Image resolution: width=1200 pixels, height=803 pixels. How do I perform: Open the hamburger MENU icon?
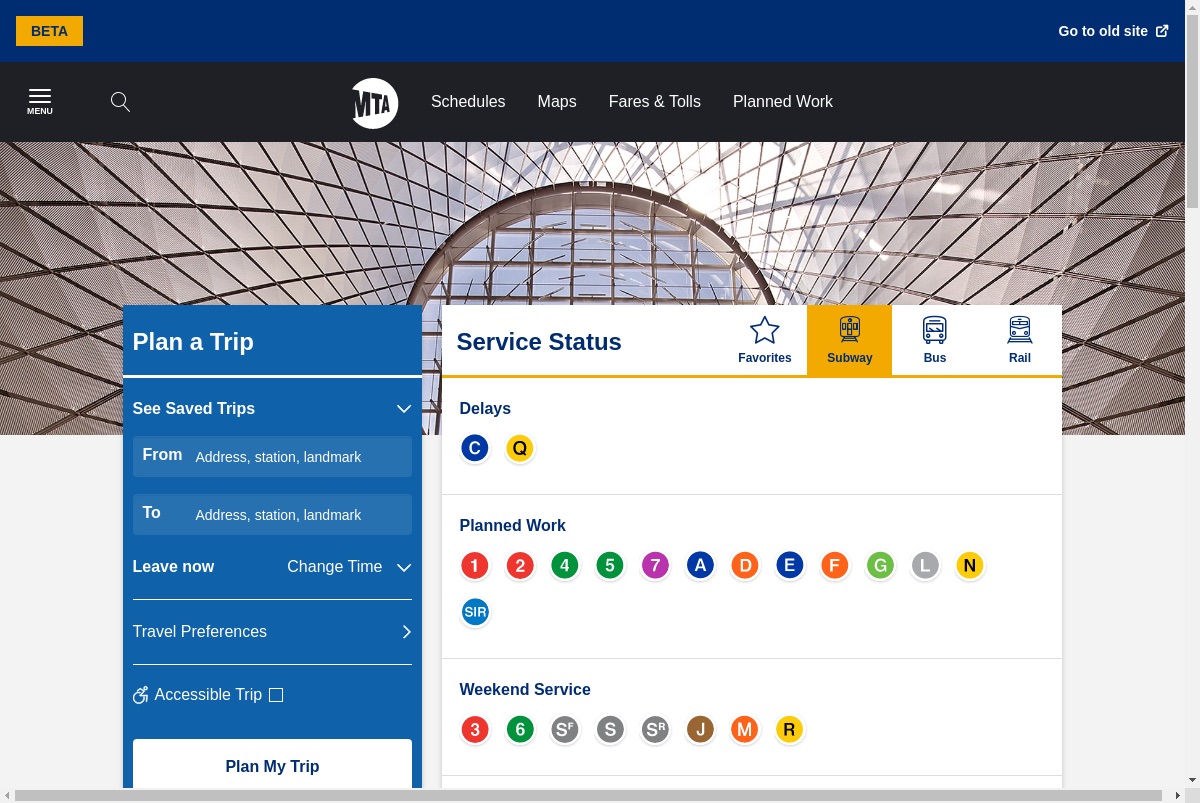(40, 101)
